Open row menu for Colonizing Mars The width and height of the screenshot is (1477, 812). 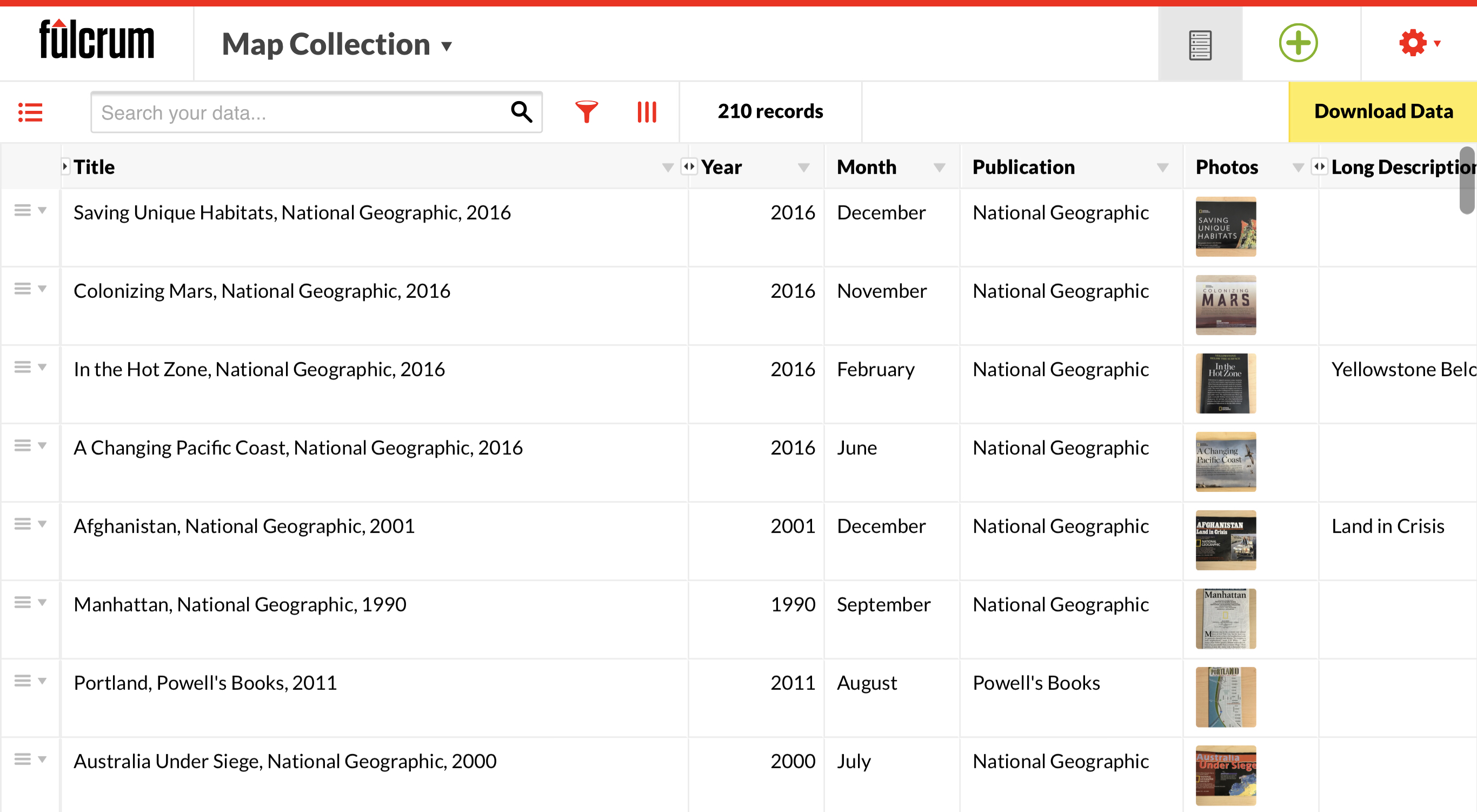point(30,289)
